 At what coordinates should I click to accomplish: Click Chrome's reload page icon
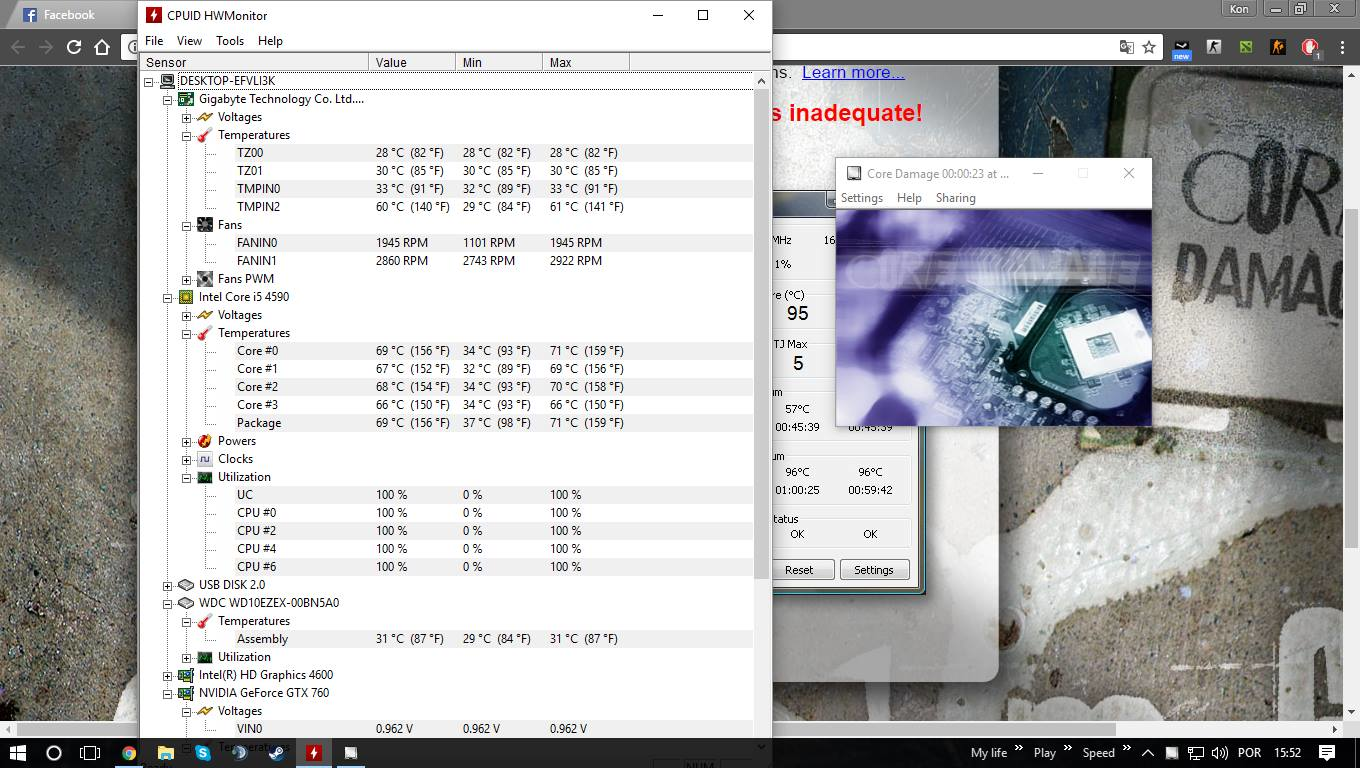[74, 47]
